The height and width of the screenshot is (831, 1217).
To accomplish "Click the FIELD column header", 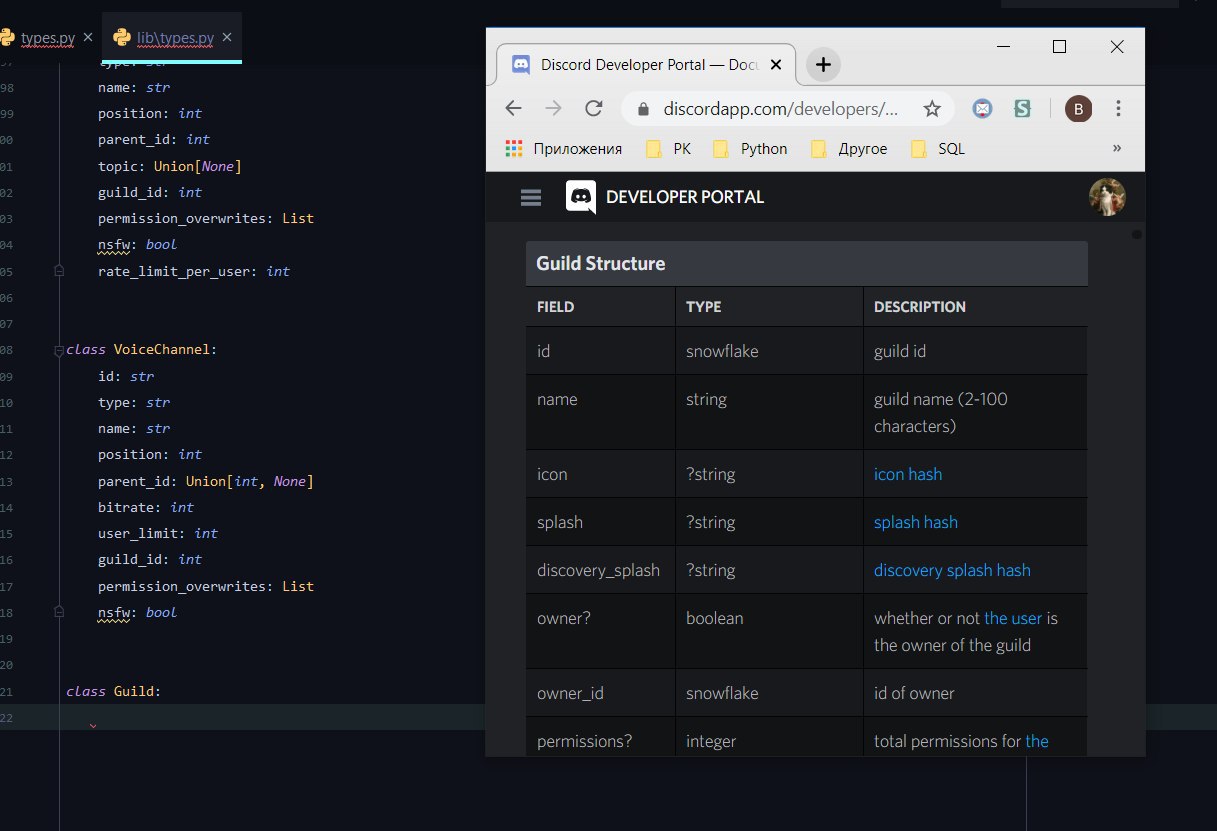I will click(x=556, y=307).
